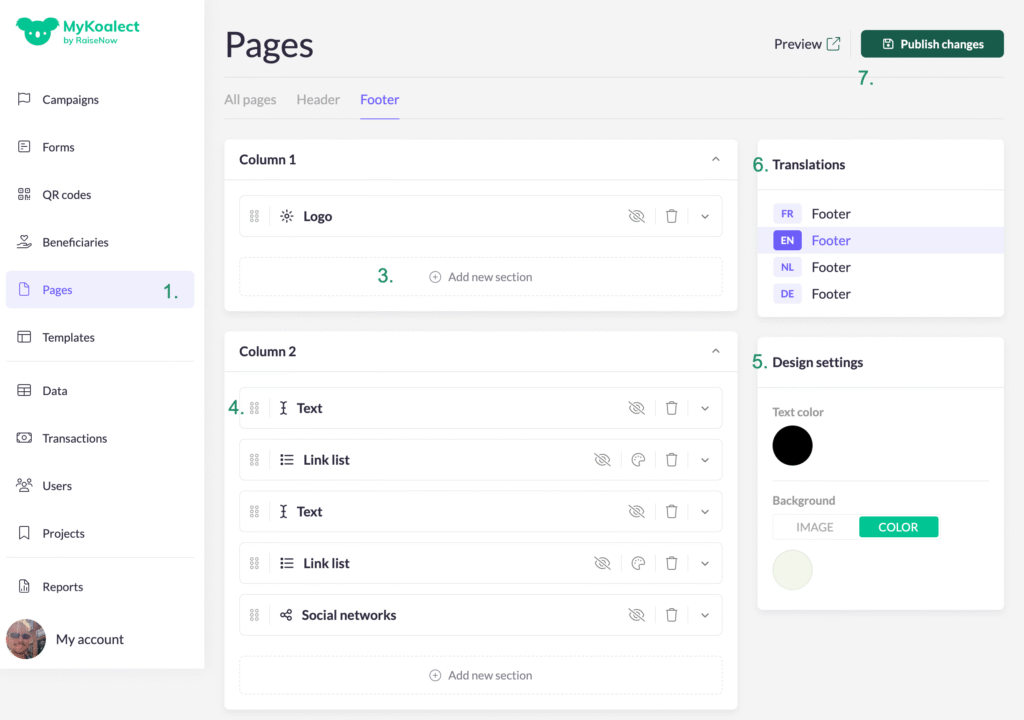The image size is (1024, 720).
Task: Hide the Social networks section
Action: [x=636, y=615]
